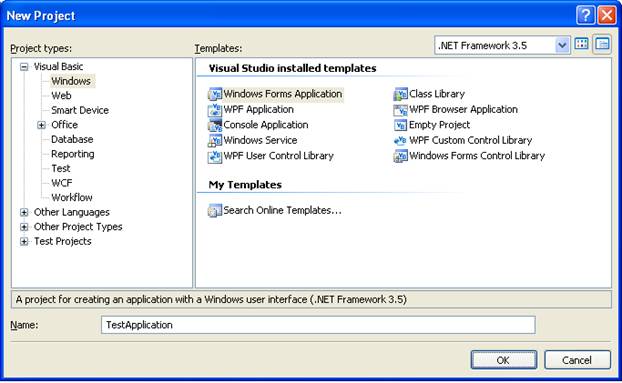Viewport: 622px width, 383px height.
Task: Click the project Name text field
Action: coord(318,325)
